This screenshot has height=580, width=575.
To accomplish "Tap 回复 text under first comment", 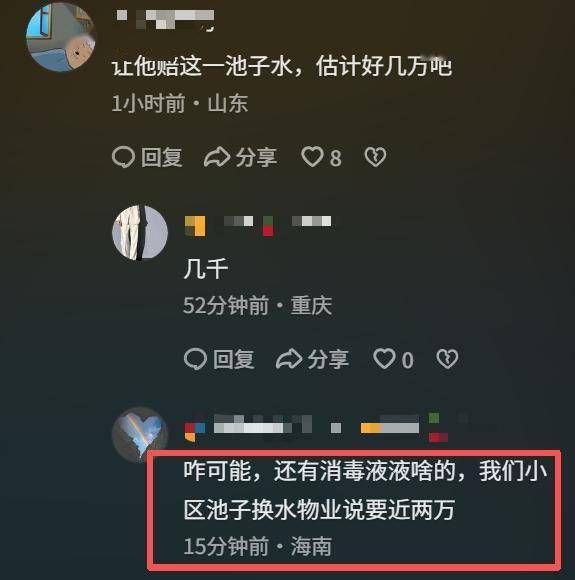I will [162, 157].
